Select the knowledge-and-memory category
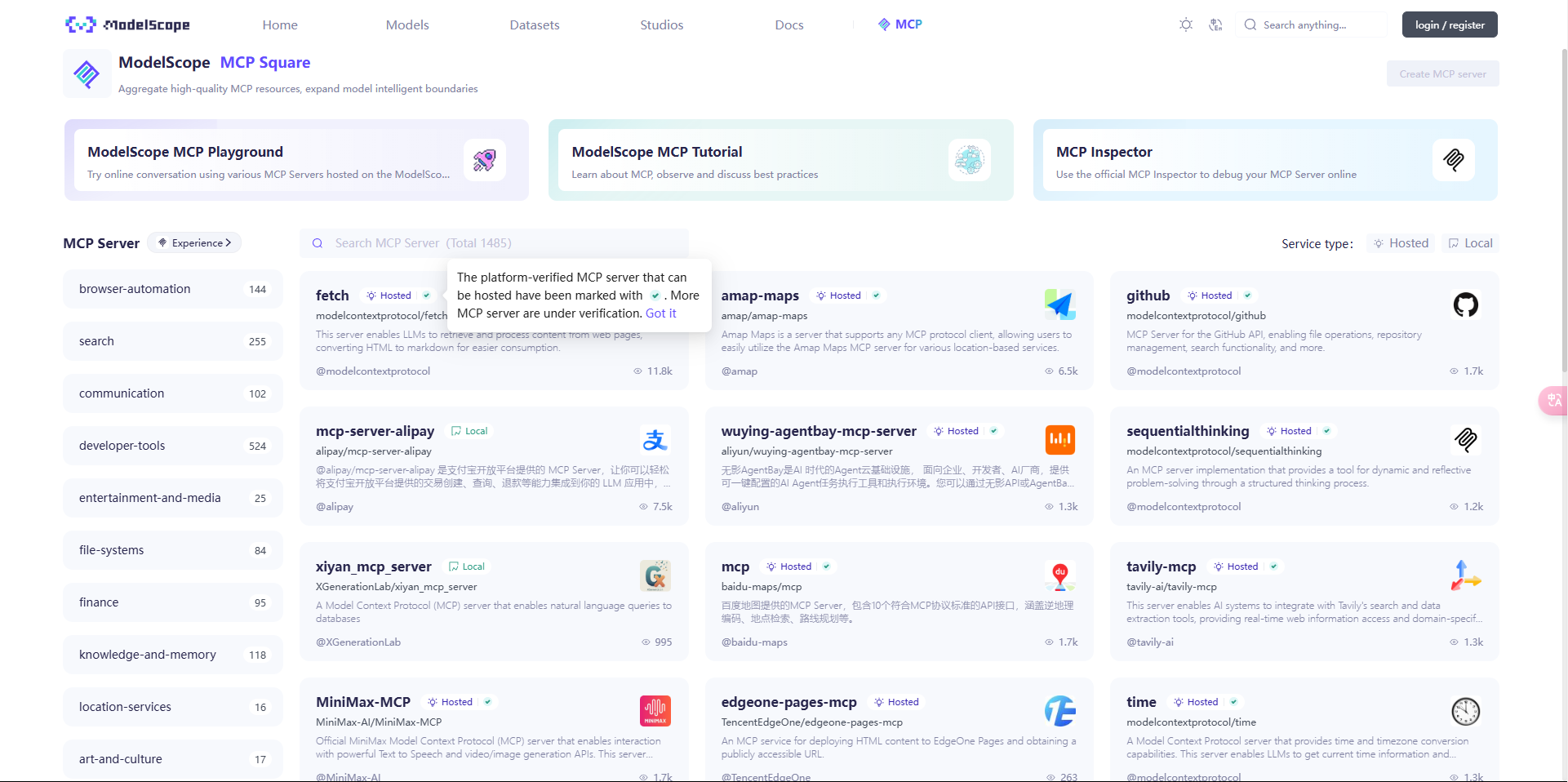Viewport: 1568px width, 782px height. pos(173,655)
